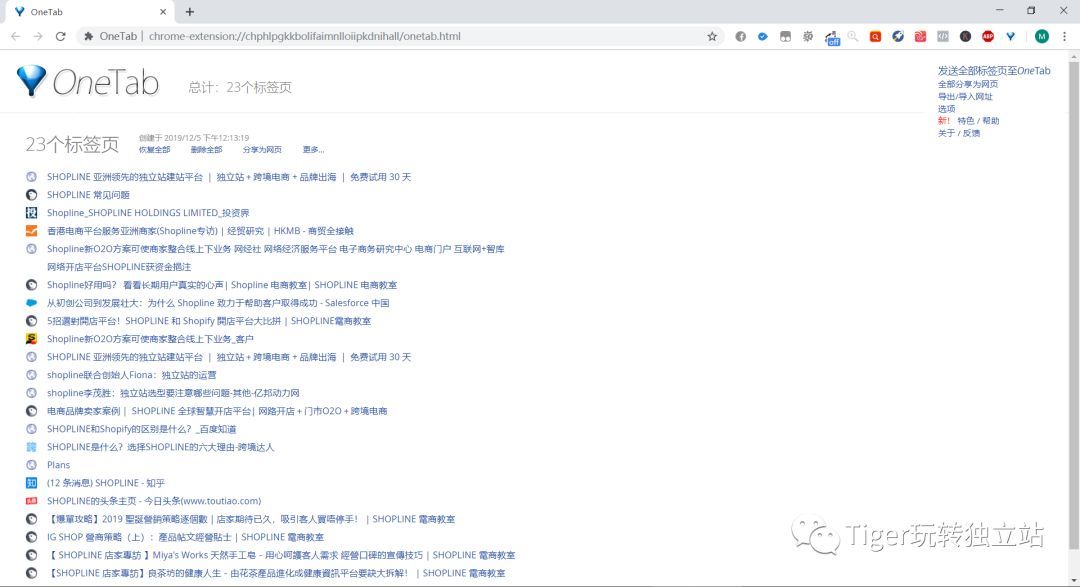Open the 香港电商平台服务亚洲商家 HKMB link
The image size is (1080, 587).
click(200, 231)
